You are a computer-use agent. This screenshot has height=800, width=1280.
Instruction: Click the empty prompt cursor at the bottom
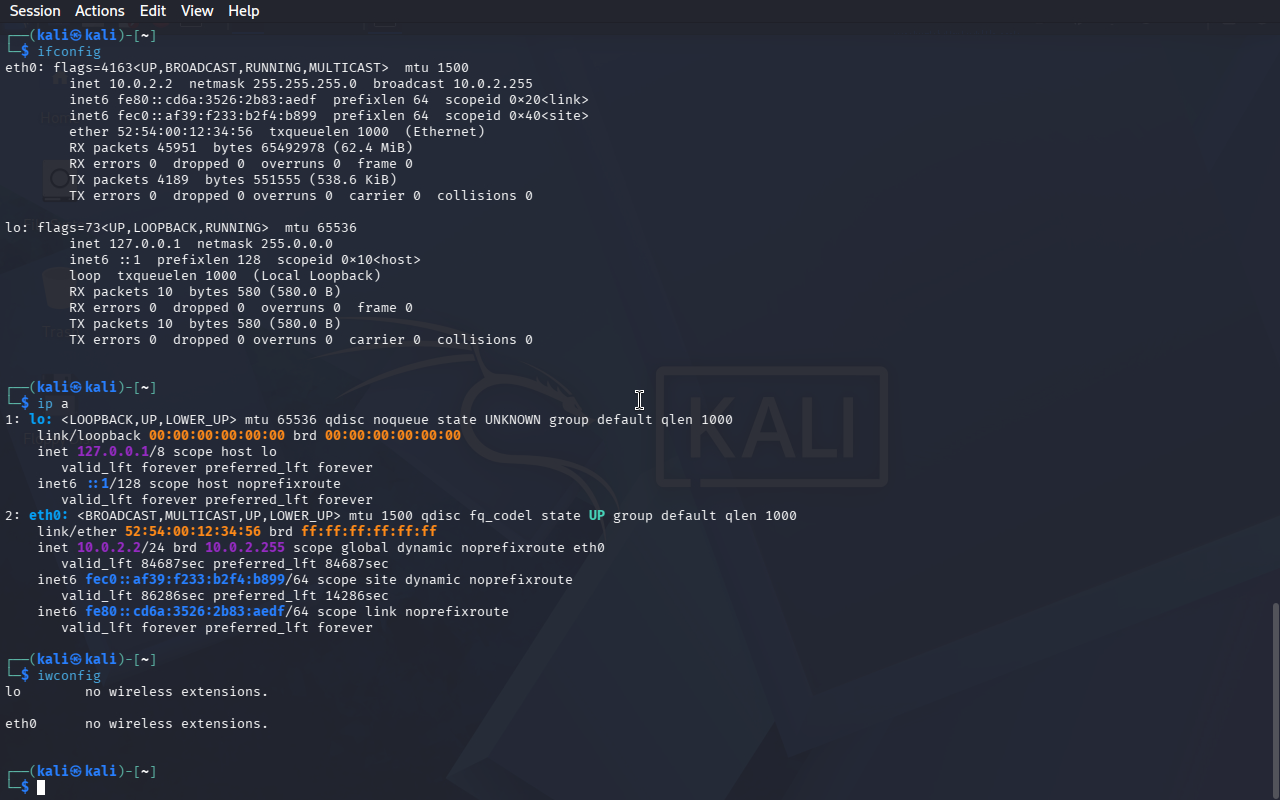pos(41,788)
